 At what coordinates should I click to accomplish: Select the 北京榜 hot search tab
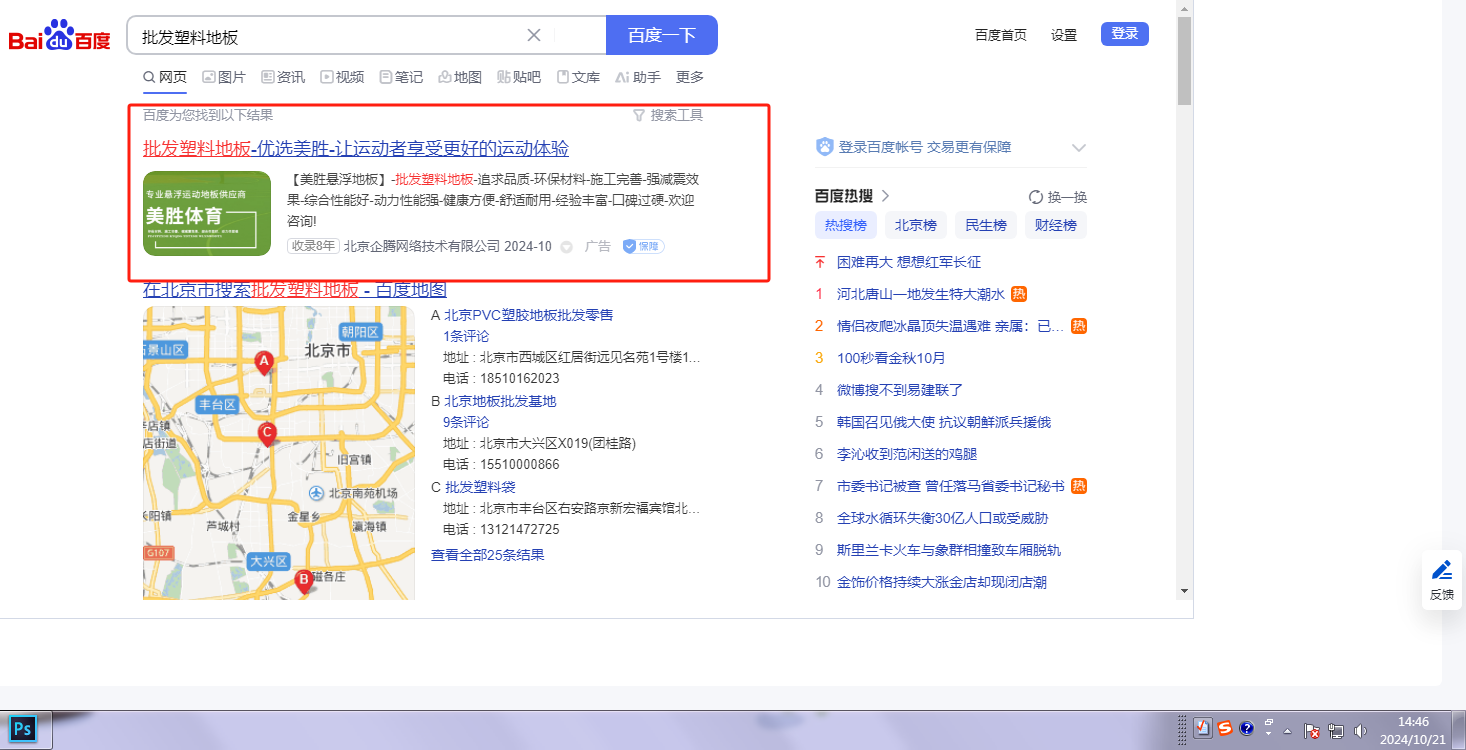915,225
